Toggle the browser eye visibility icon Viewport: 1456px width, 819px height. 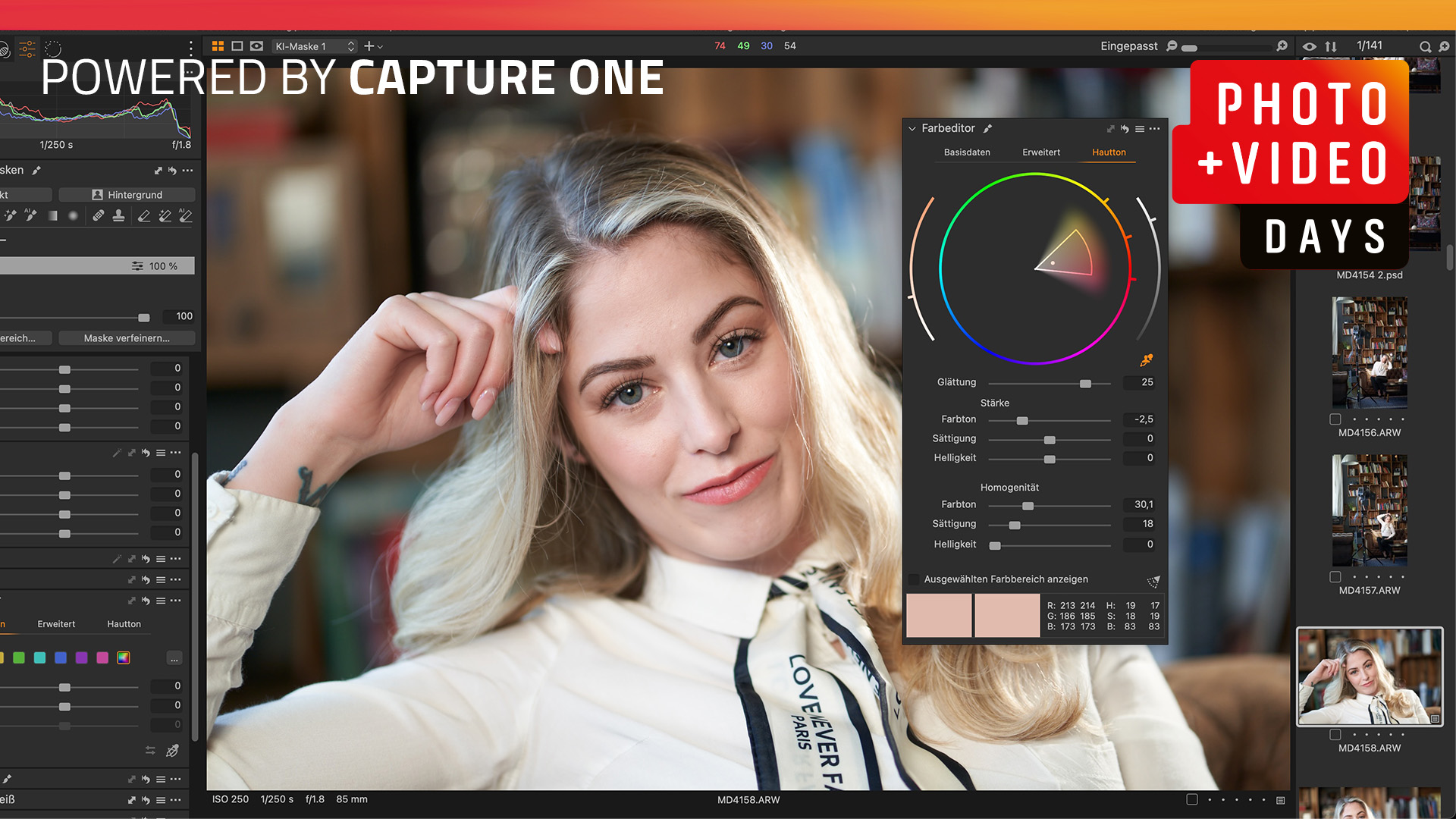(1310, 47)
